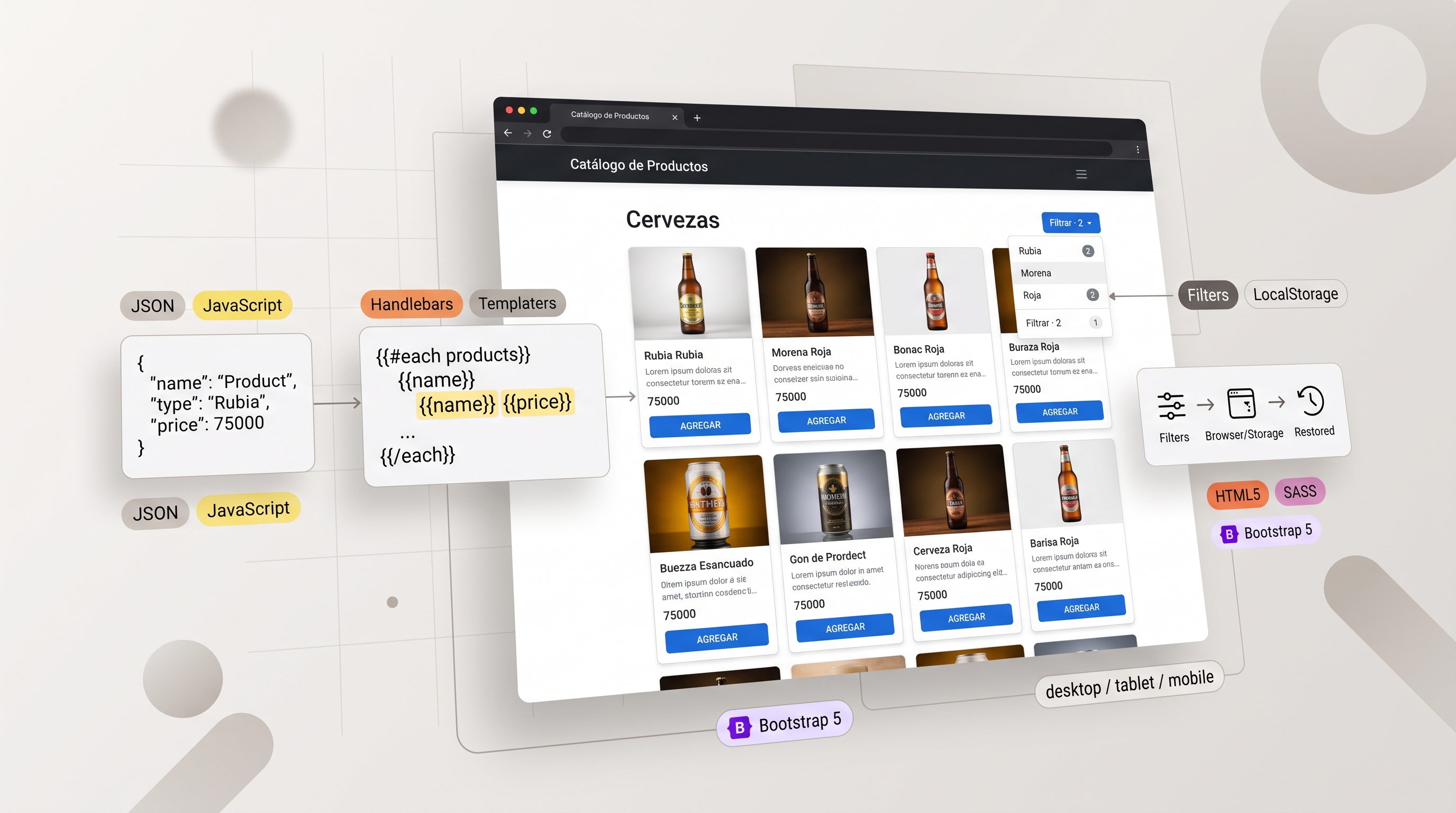Click the LocalStorage pill label

pyautogui.click(x=1296, y=294)
